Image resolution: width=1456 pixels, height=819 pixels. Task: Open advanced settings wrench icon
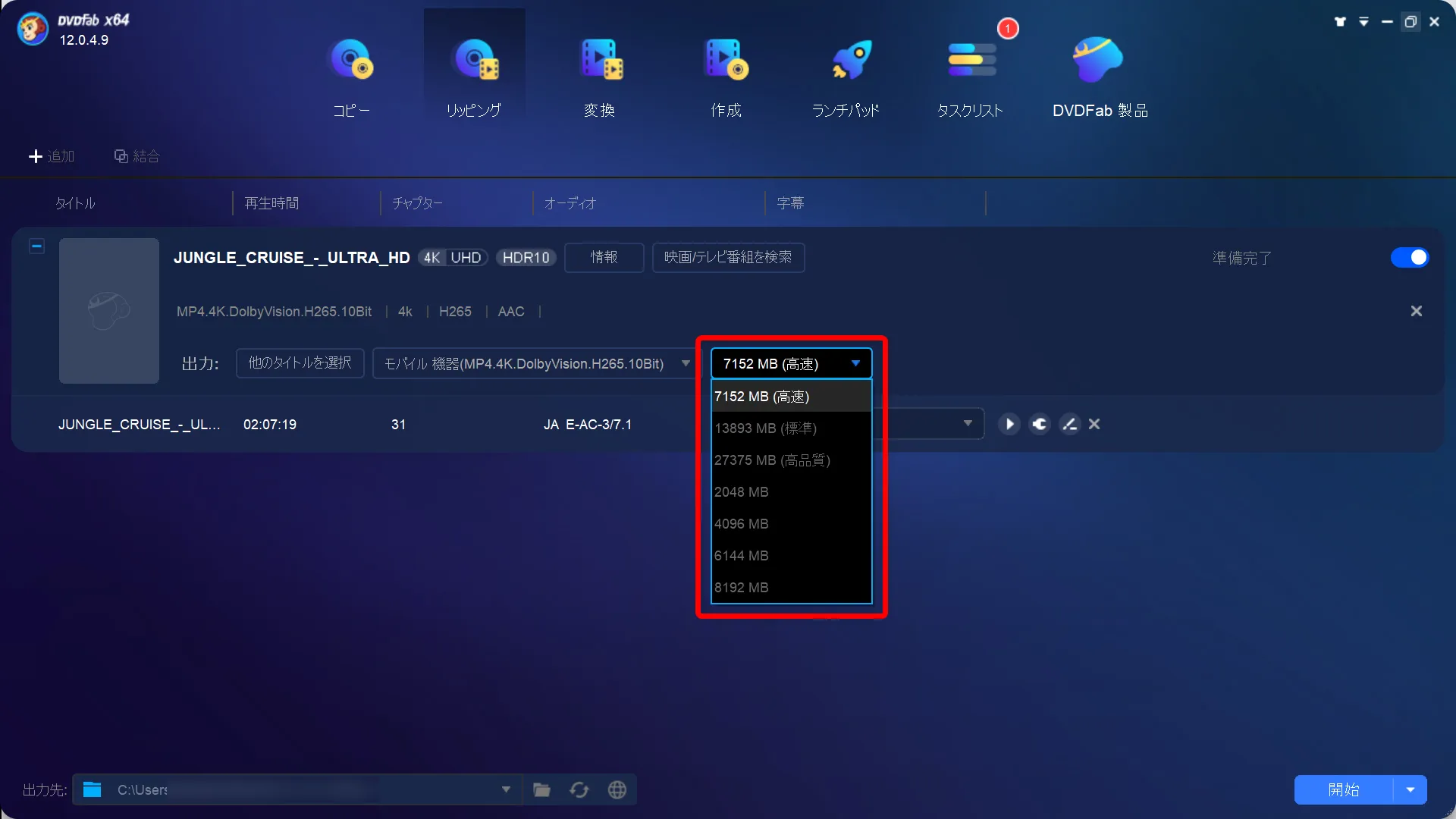pos(1040,424)
